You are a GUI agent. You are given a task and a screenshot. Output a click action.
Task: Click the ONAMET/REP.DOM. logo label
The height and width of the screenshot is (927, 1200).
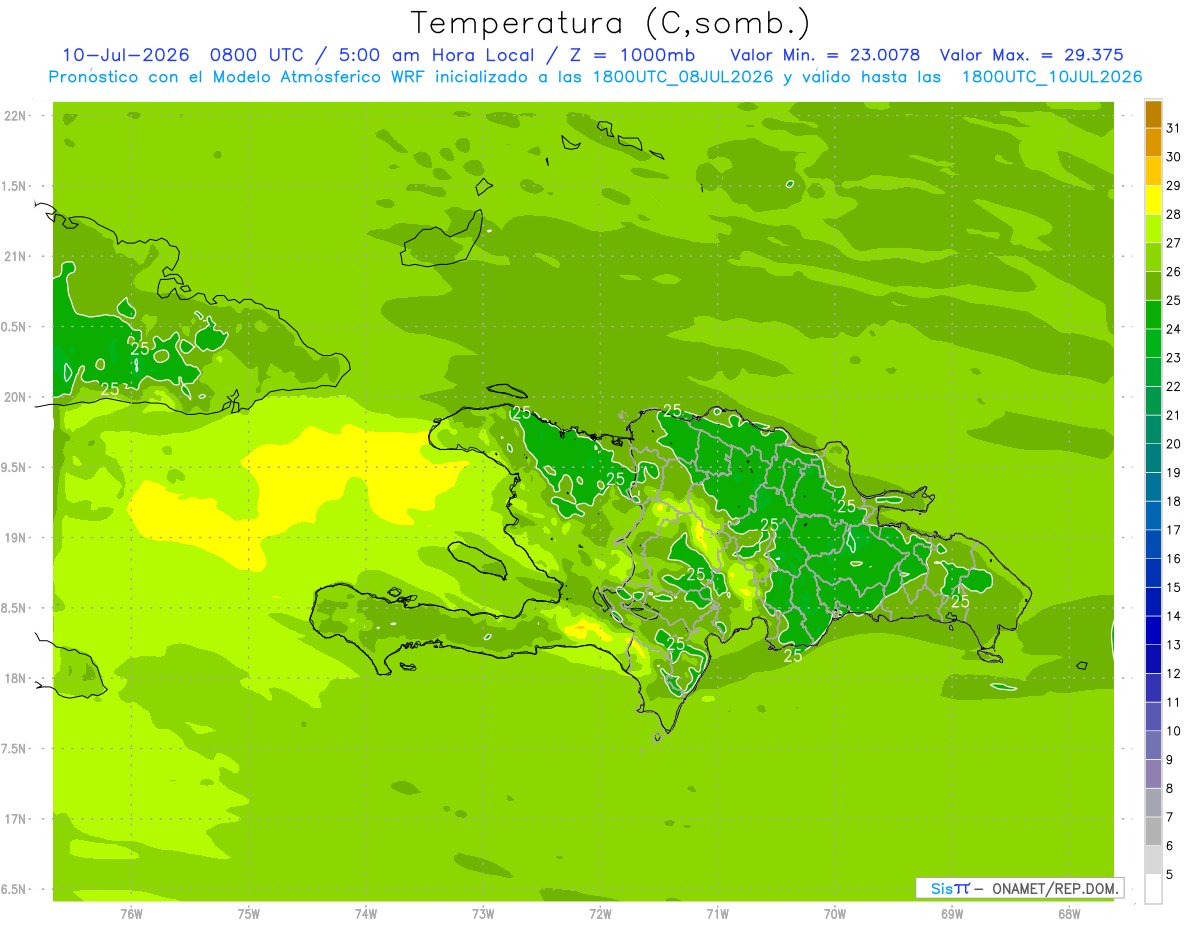(1047, 888)
